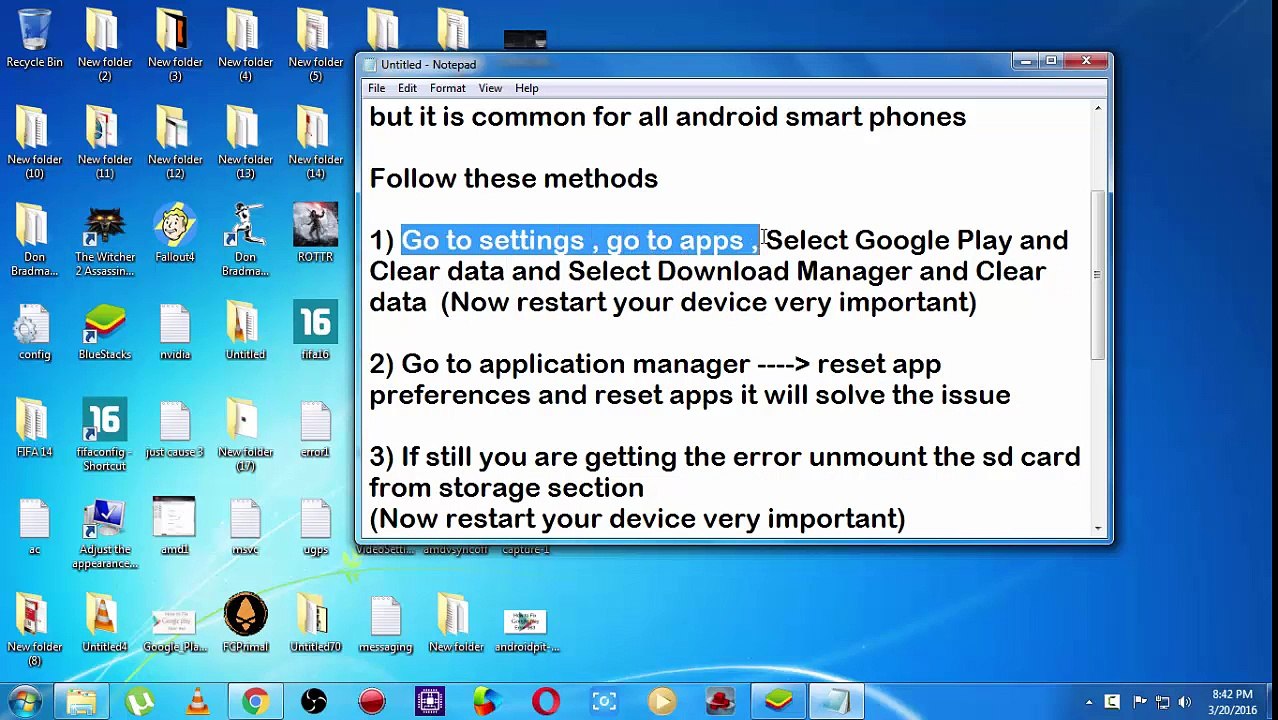Select New folder (2) on desktop
The width and height of the screenshot is (1278, 720).
tap(105, 46)
